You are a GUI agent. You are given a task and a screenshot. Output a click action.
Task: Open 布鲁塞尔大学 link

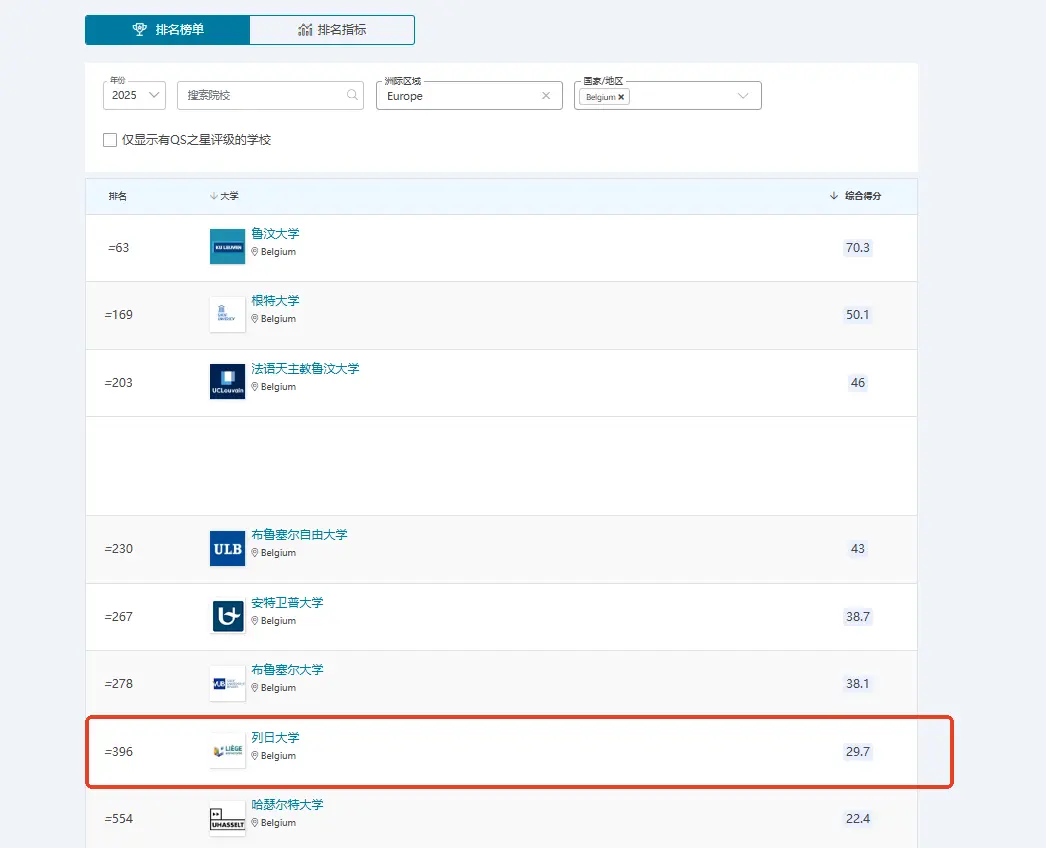[287, 670]
